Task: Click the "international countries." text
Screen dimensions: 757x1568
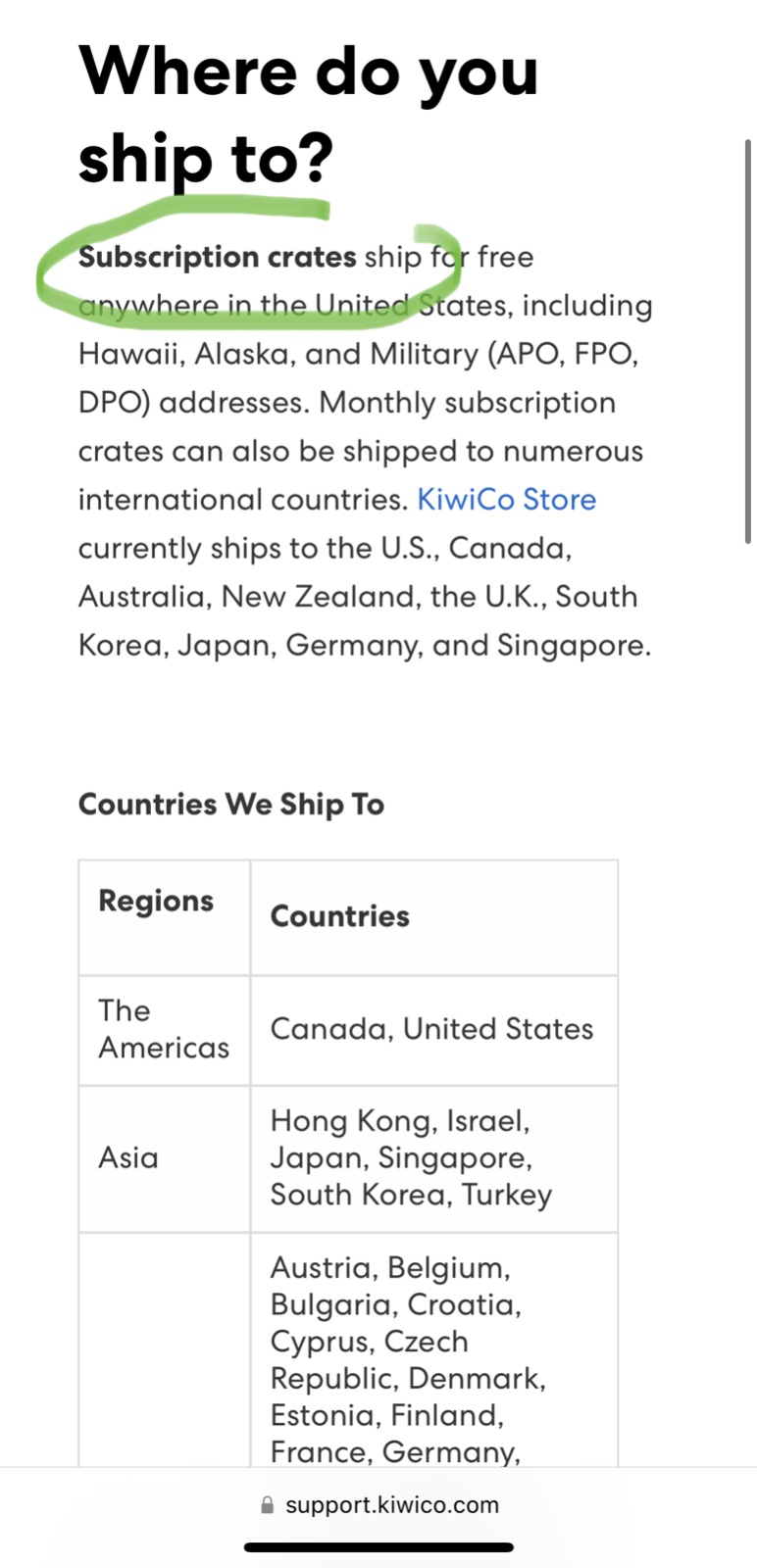Action: [x=242, y=500]
